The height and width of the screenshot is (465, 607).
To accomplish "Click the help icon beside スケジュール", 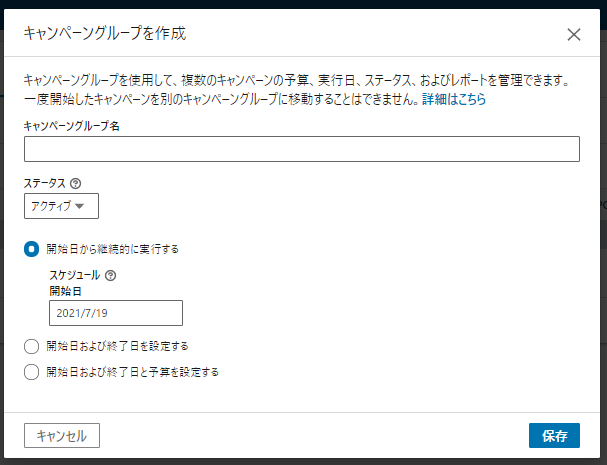I will pyautogui.click(x=110, y=275).
